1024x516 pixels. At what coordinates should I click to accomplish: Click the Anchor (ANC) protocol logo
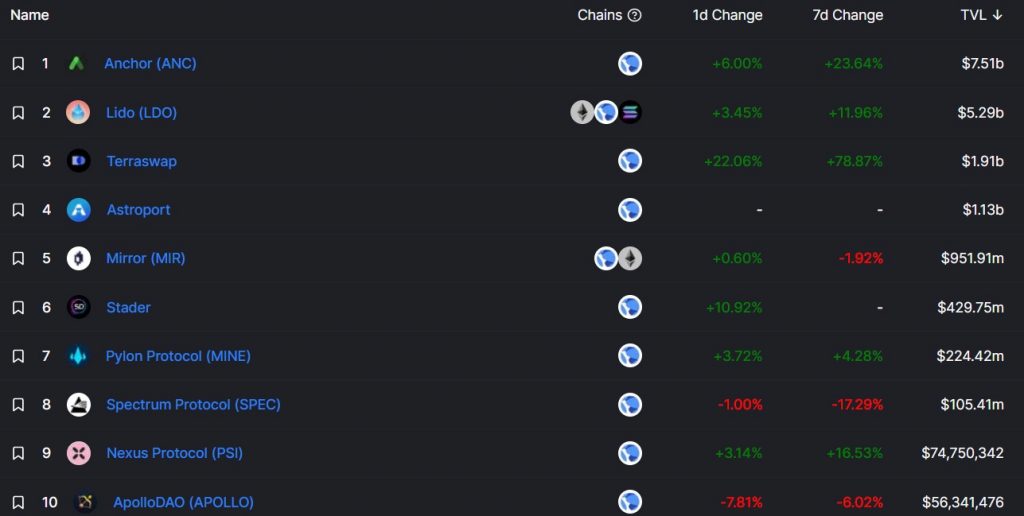(76, 63)
